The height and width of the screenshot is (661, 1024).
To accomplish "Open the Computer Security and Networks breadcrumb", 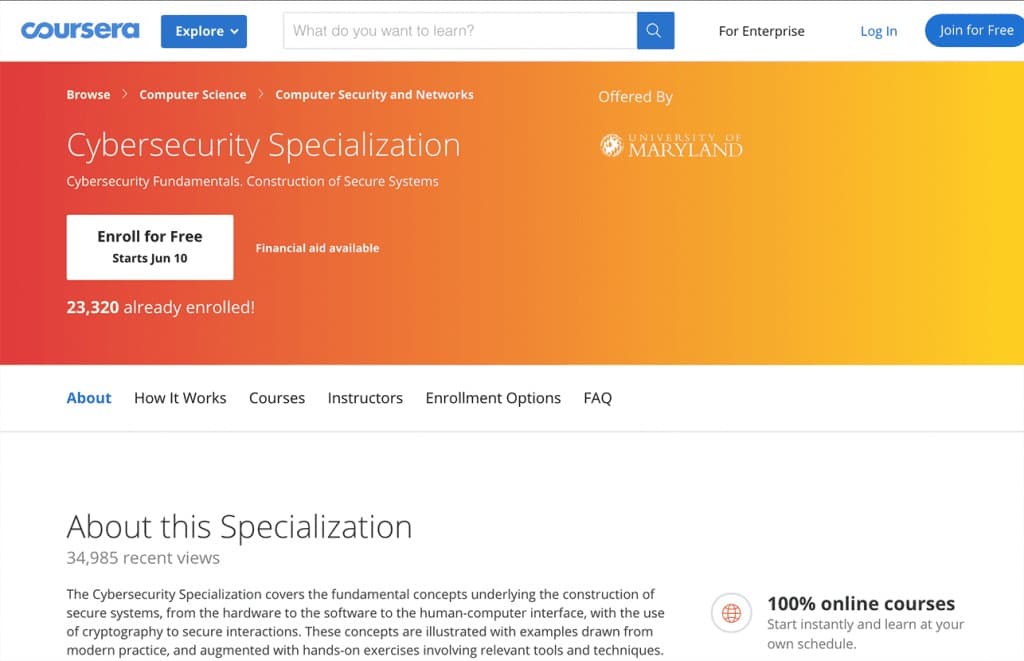I will (x=374, y=94).
